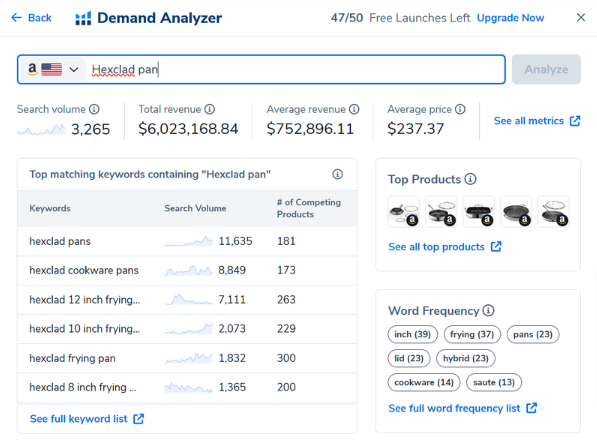The height and width of the screenshot is (442, 597).
Task: Click the Demand Analyzer bar chart logo
Action: pyautogui.click(x=83, y=18)
